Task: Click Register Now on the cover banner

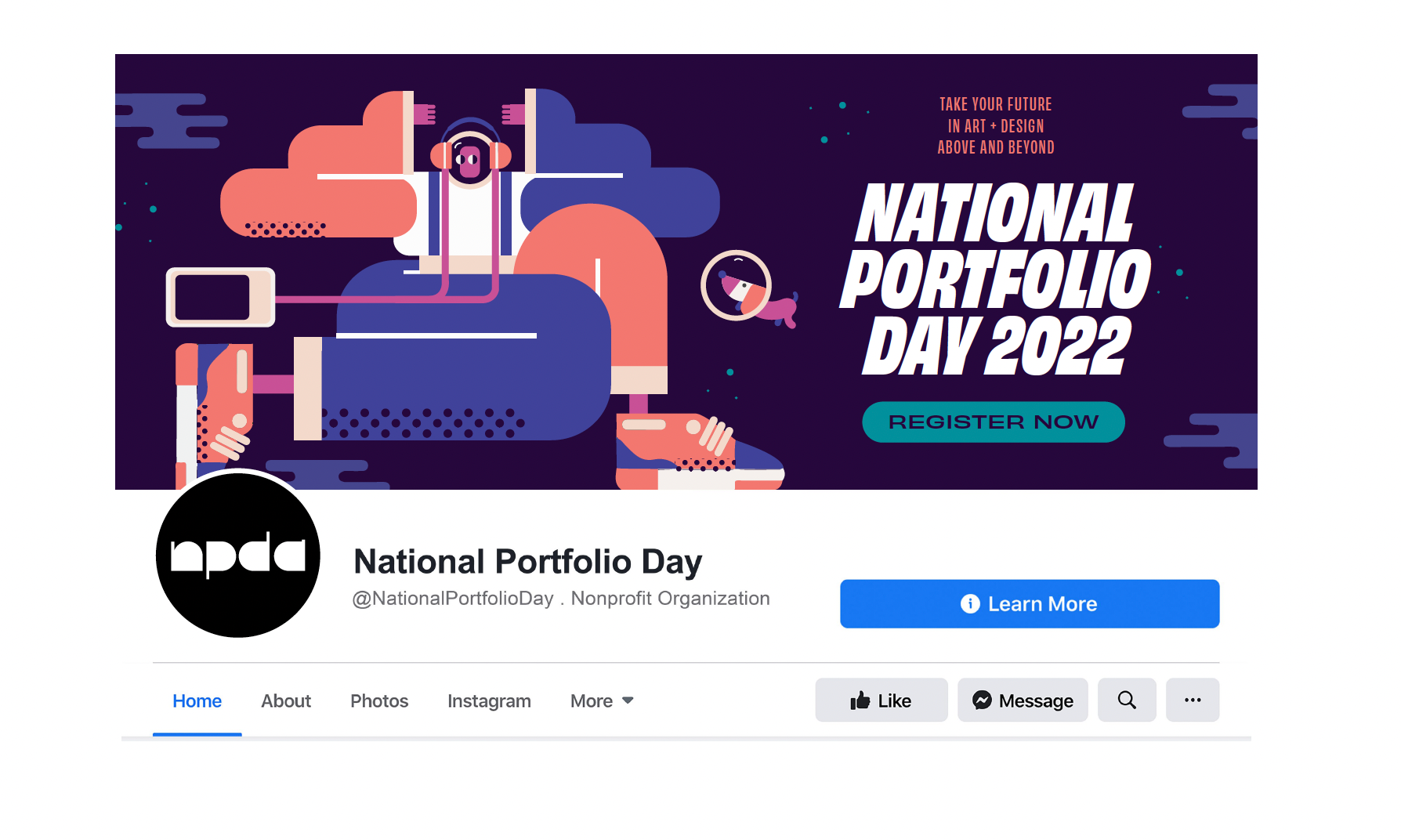Action: click(994, 422)
